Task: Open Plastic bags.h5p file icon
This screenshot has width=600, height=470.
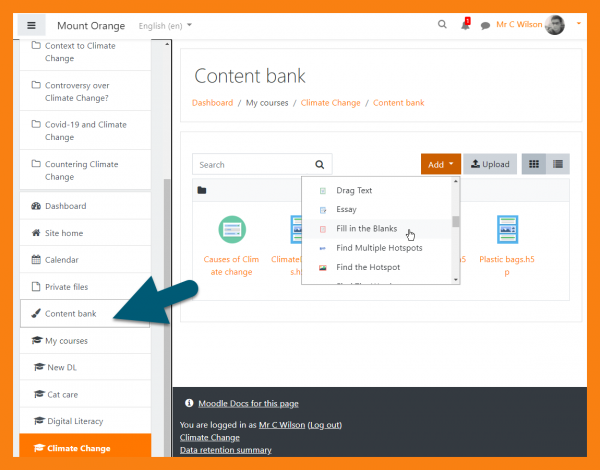Action: (x=507, y=230)
